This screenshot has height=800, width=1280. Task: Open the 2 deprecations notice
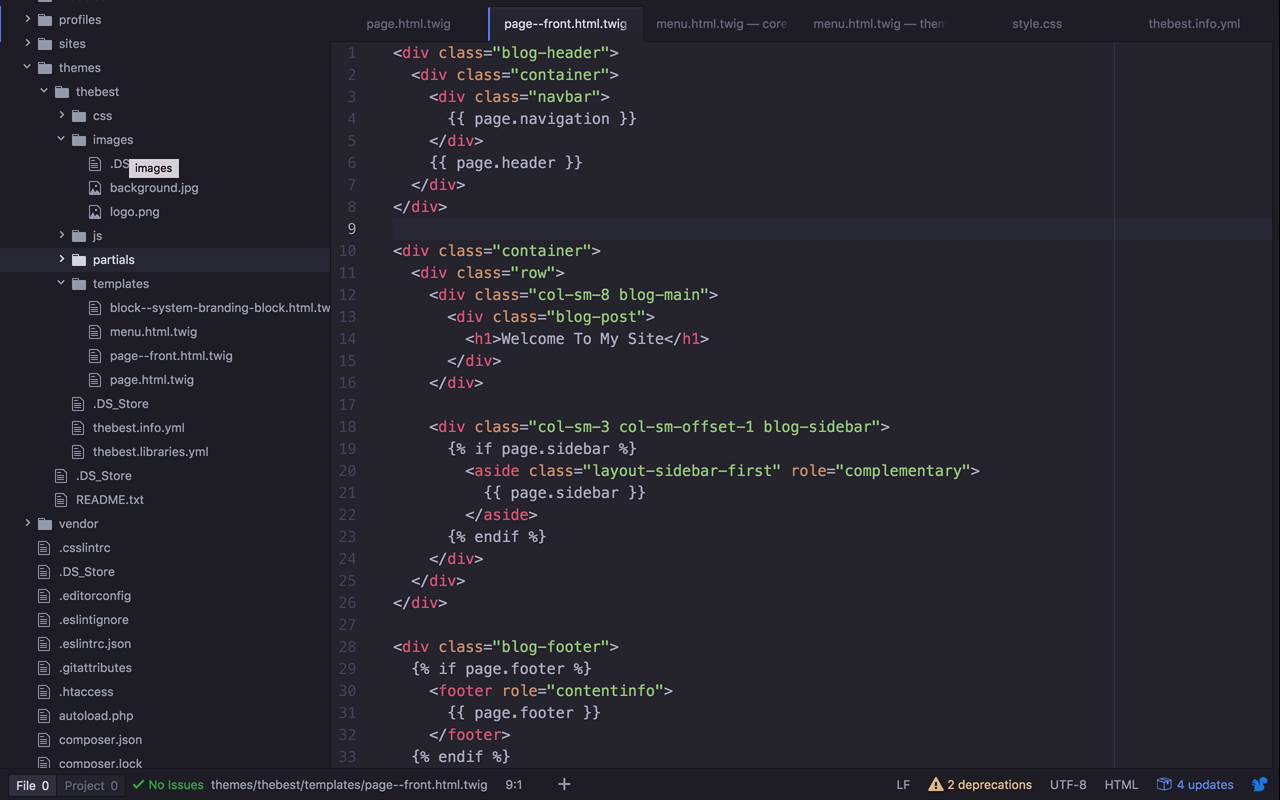pyautogui.click(x=980, y=784)
